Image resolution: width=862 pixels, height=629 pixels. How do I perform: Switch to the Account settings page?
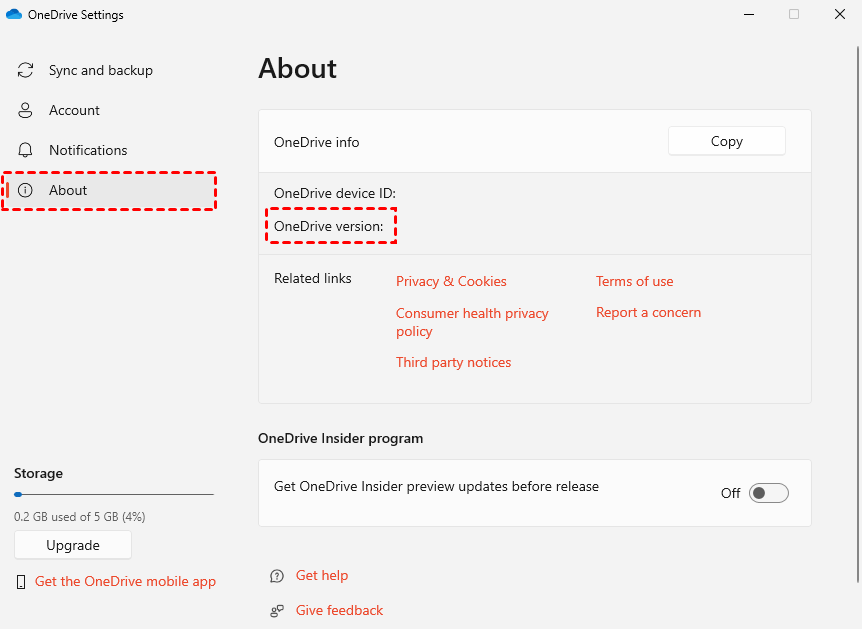pos(74,110)
